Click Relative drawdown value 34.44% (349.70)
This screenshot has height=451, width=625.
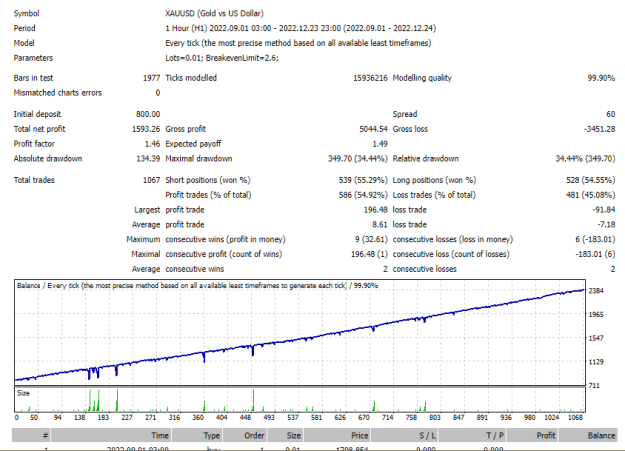(x=585, y=159)
